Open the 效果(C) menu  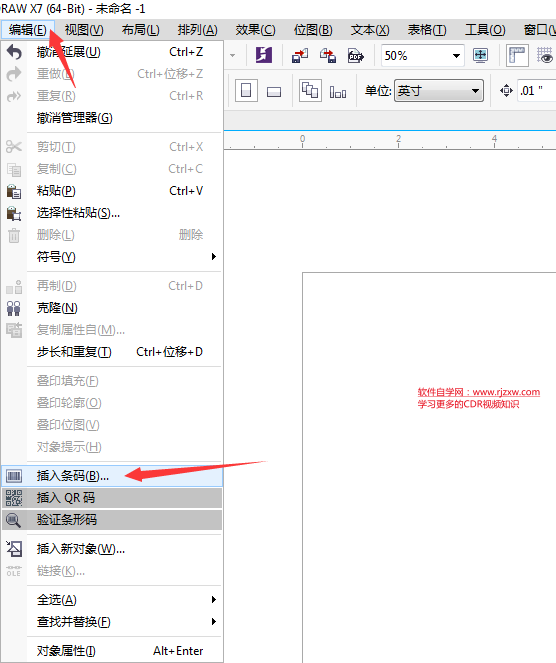(x=255, y=30)
